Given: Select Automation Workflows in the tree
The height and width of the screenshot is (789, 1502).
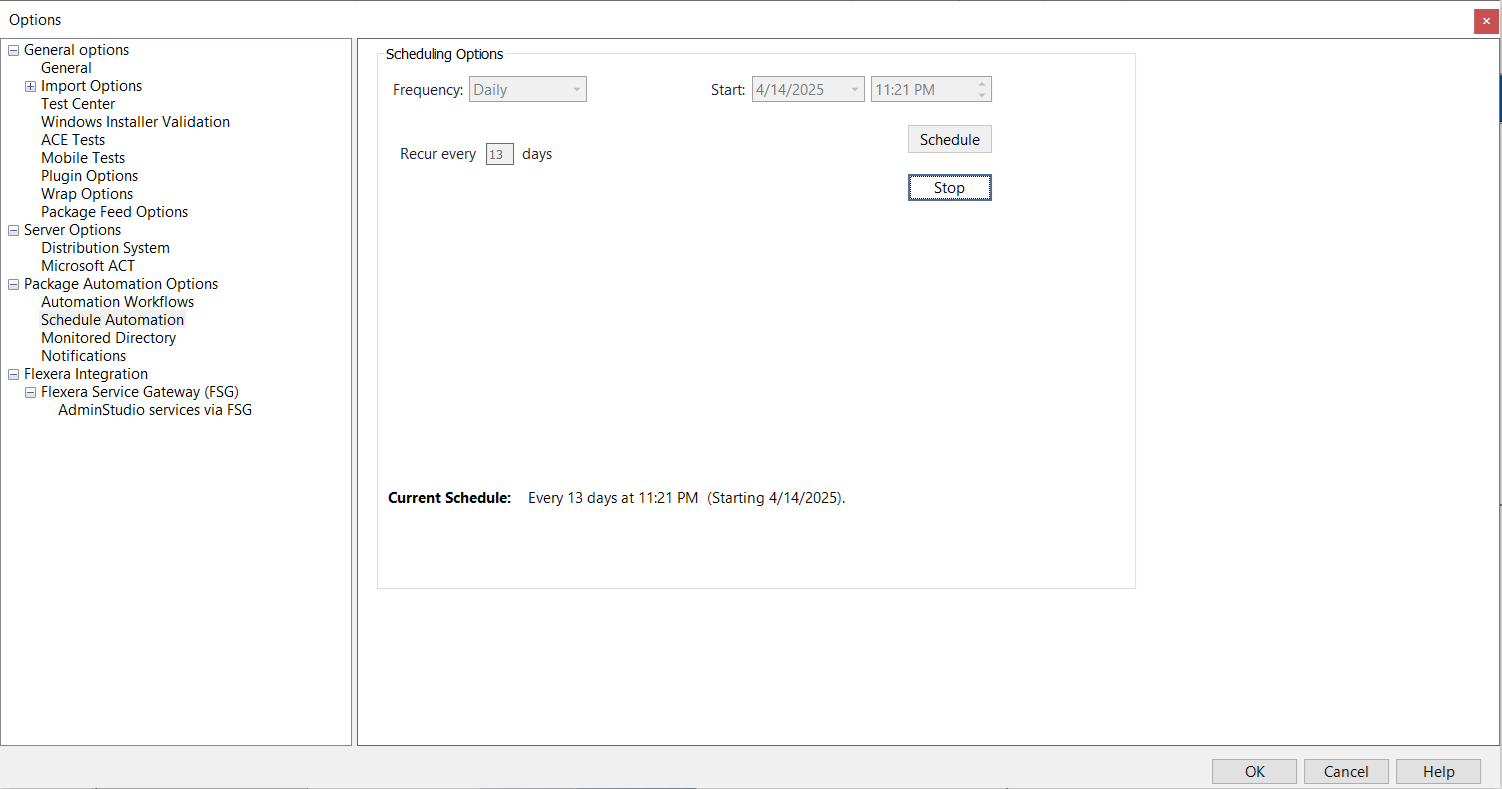Looking at the screenshot, I should [117, 302].
